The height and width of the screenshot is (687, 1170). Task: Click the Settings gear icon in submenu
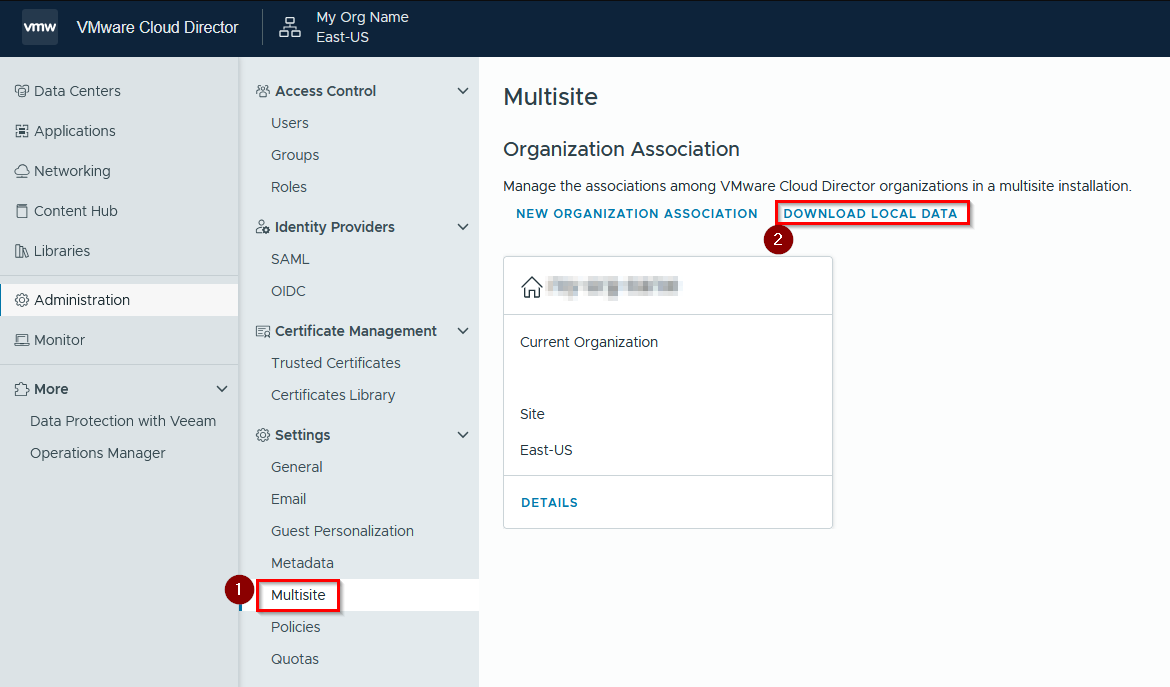coord(263,435)
